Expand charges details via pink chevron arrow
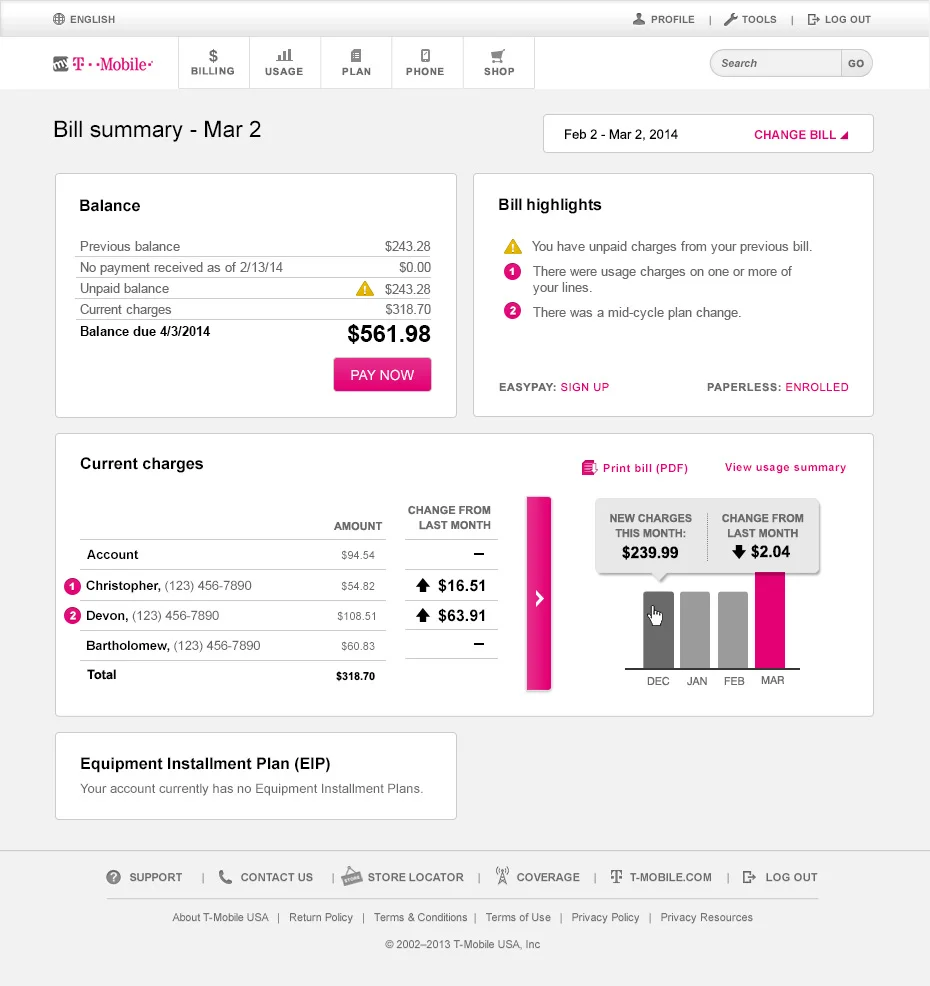930x986 pixels. 539,593
